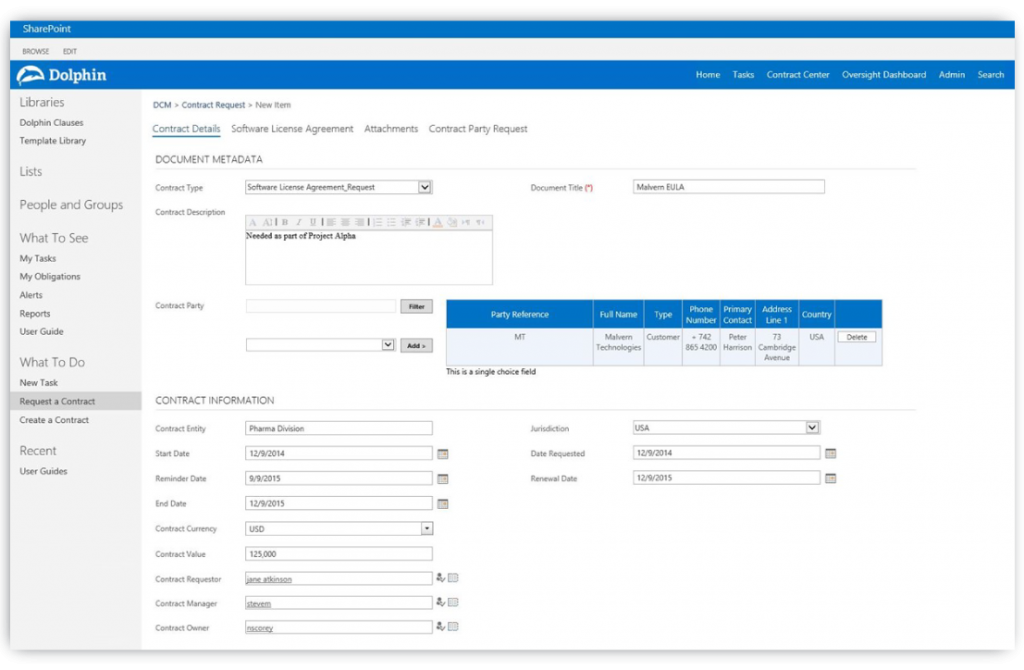The width and height of the screenshot is (1024, 670).
Task: Apply italic formatting to the description text
Action: (299, 221)
